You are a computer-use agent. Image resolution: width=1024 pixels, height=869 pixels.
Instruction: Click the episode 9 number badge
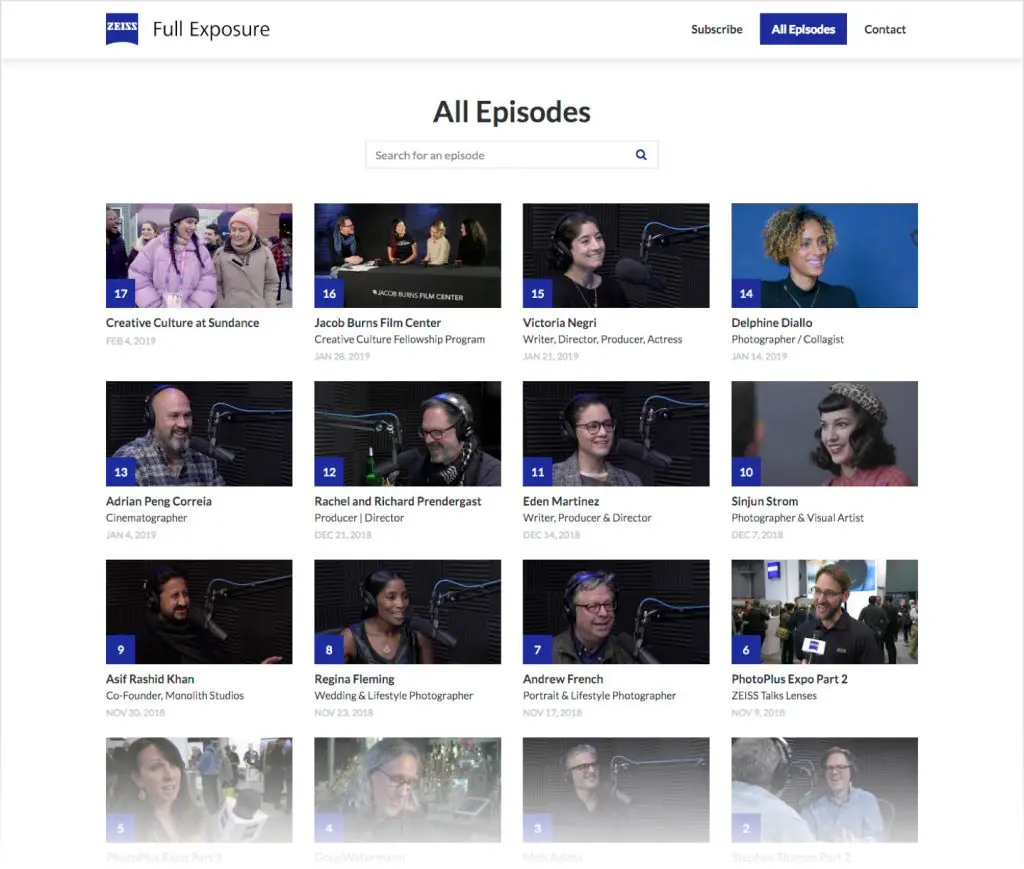121,650
